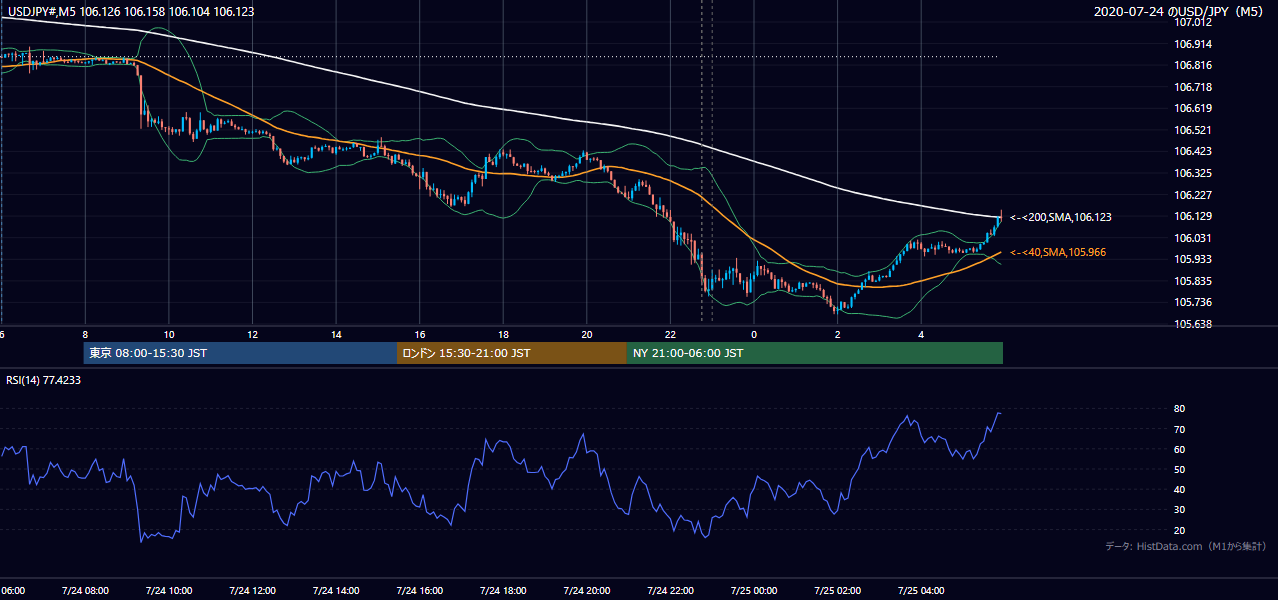Click the 7/24 08:00 time axis label
1278x600 pixels.
85,591
